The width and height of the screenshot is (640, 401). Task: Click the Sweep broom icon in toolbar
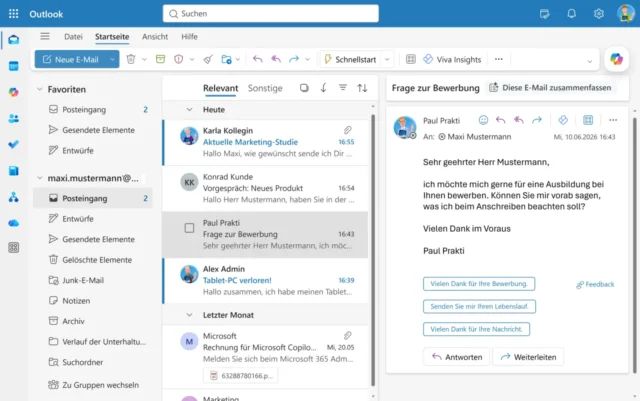click(208, 59)
